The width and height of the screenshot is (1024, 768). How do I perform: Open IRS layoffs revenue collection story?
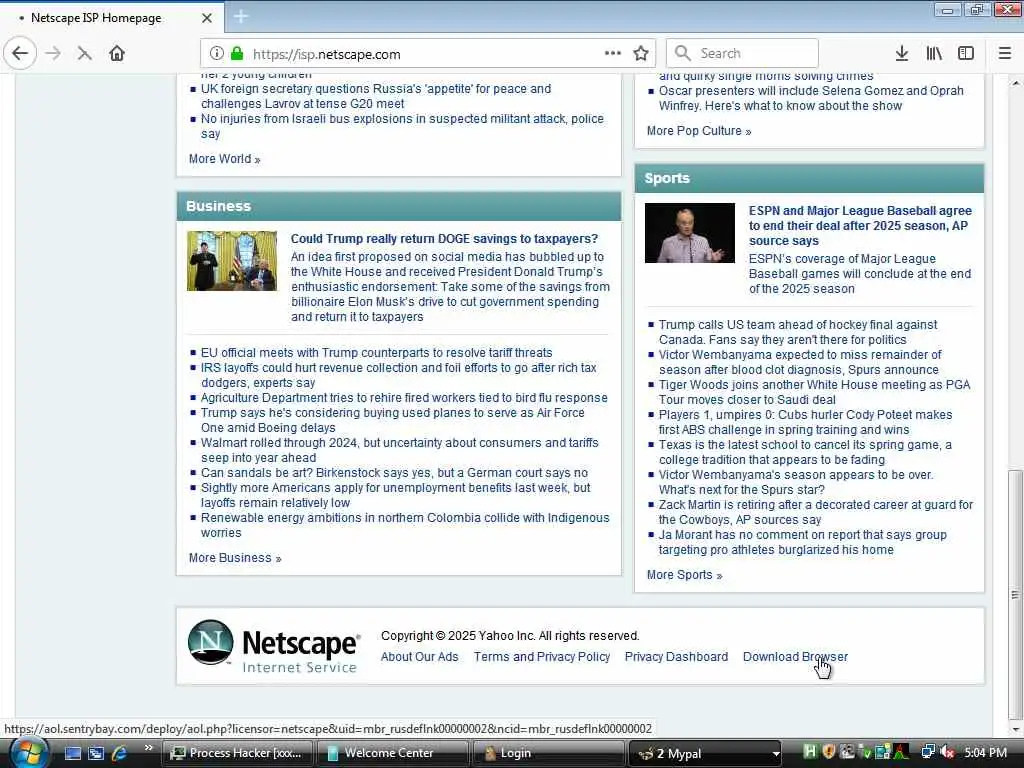point(398,375)
